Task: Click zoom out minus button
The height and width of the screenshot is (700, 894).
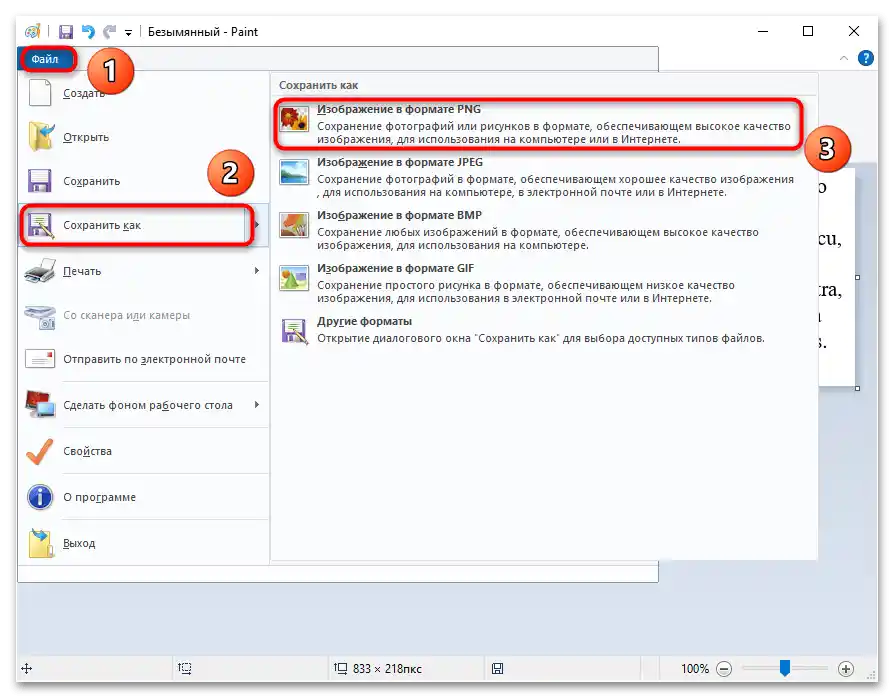Action: [x=724, y=669]
